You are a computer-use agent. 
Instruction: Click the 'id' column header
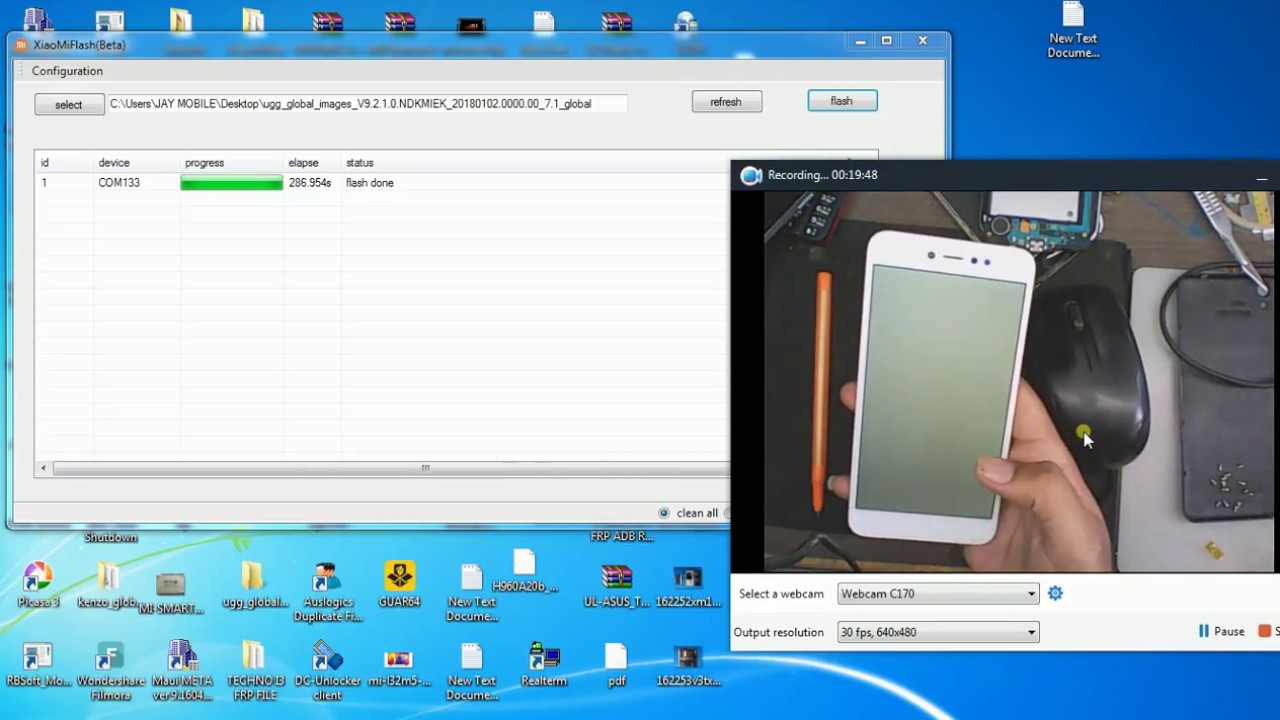44,162
